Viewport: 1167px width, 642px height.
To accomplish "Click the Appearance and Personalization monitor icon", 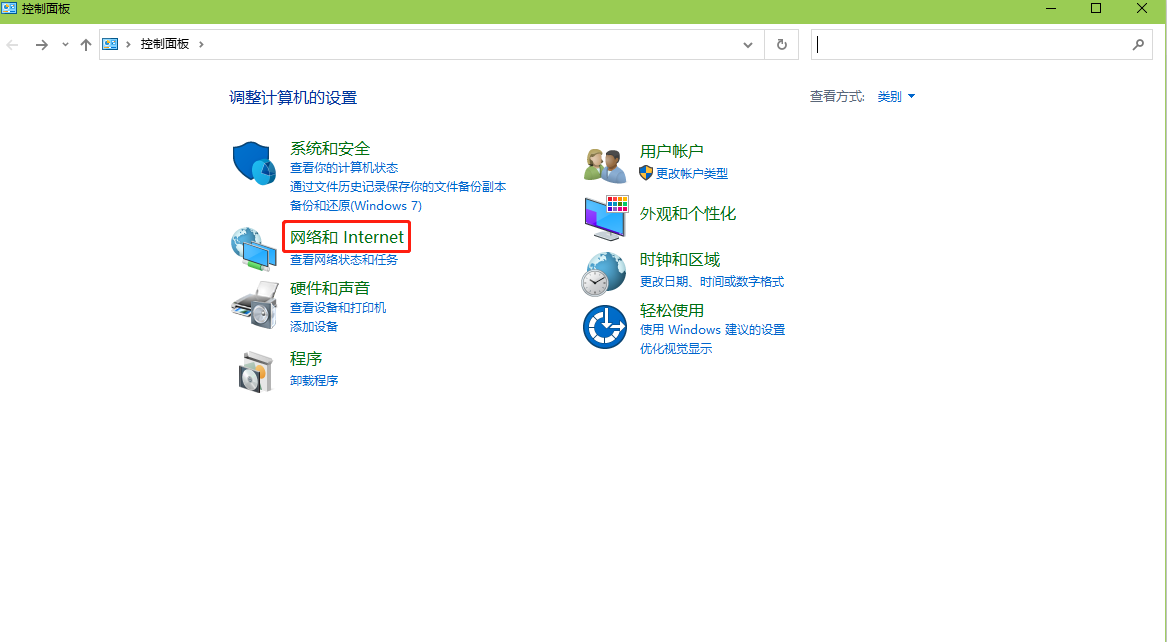I will coord(605,217).
